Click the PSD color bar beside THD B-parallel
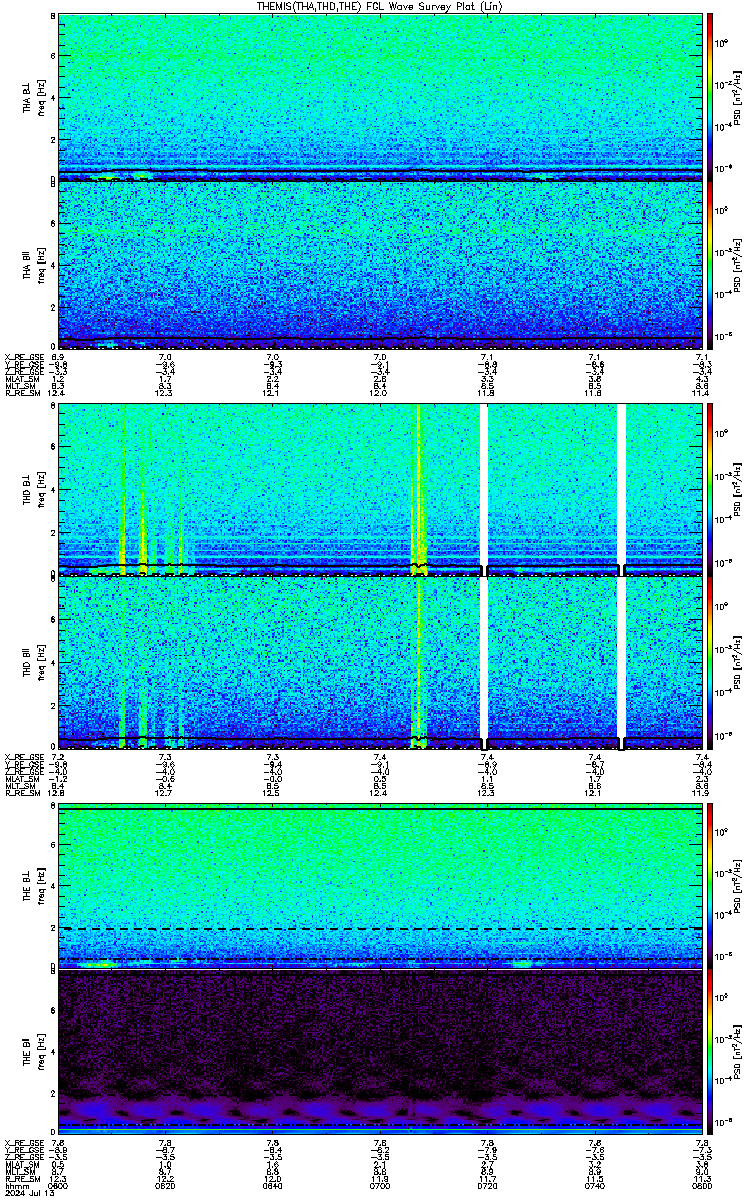Viewport: 750px width, 1200px height. 710,662
